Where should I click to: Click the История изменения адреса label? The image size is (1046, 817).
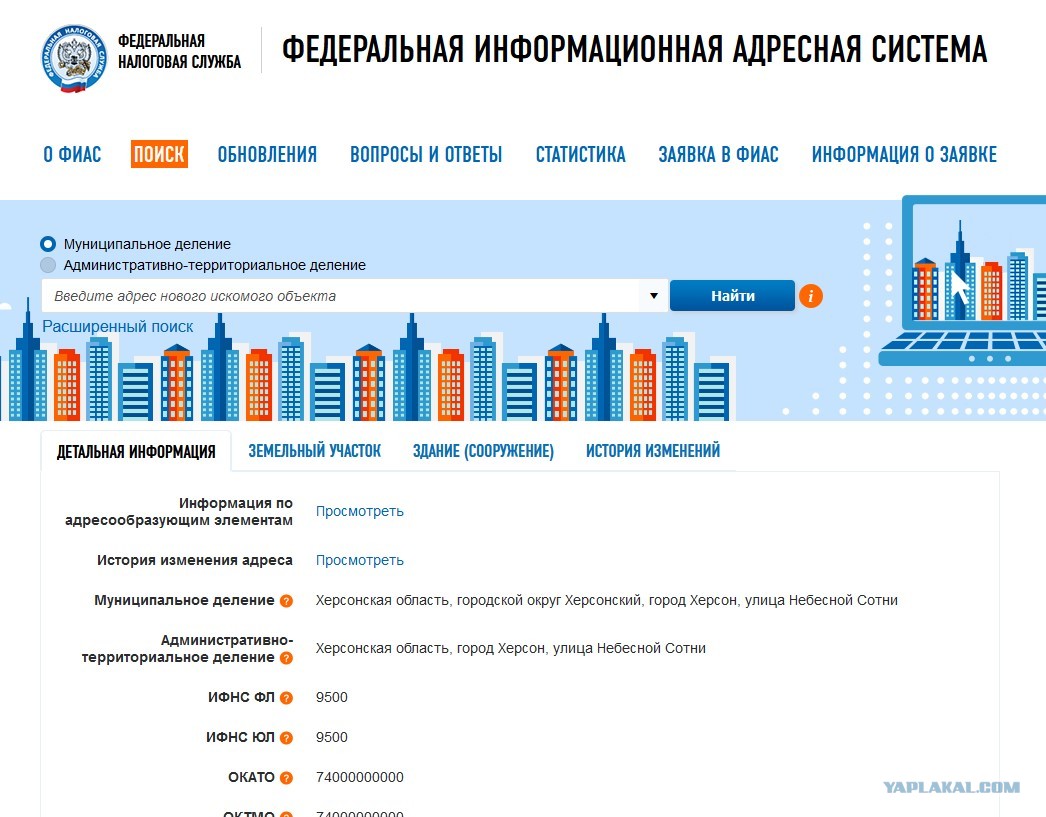coord(195,560)
